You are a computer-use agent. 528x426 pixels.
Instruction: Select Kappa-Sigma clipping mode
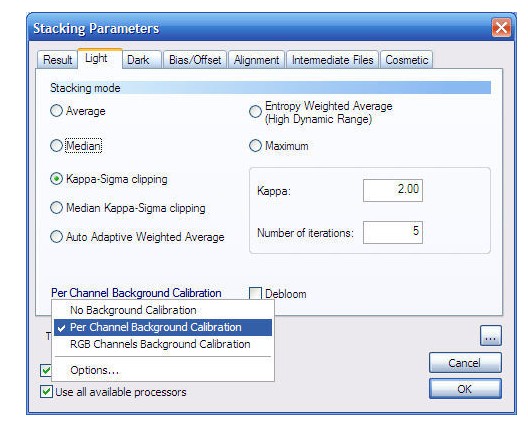[56, 179]
